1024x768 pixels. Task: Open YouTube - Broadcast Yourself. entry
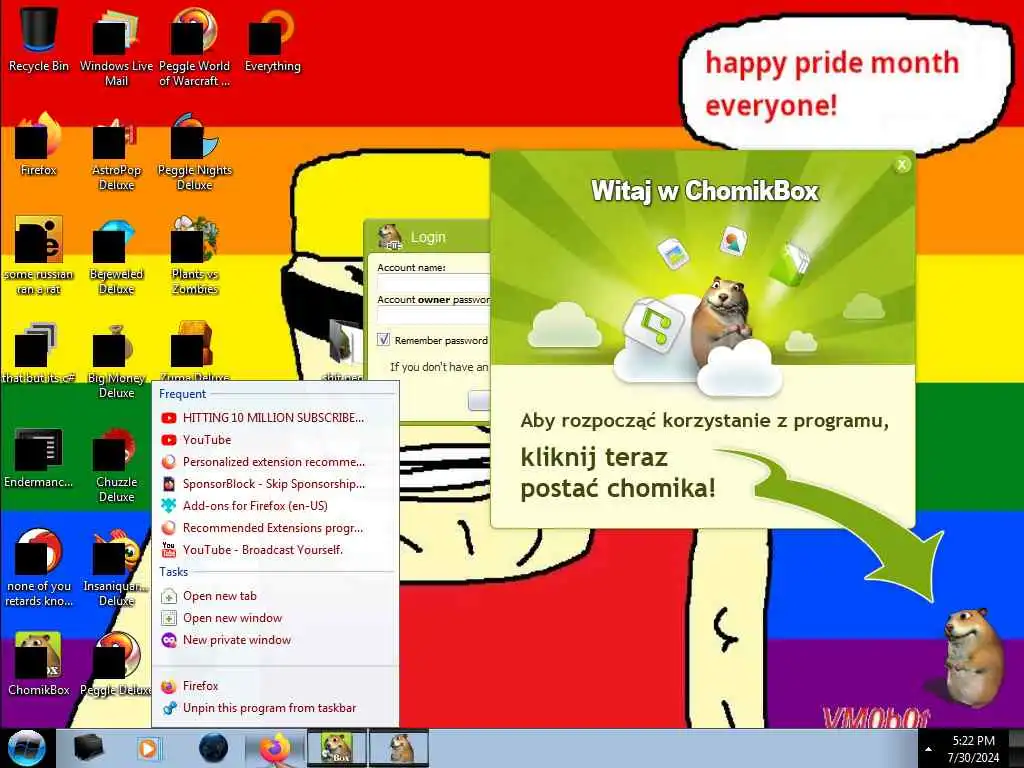pyautogui.click(x=275, y=550)
